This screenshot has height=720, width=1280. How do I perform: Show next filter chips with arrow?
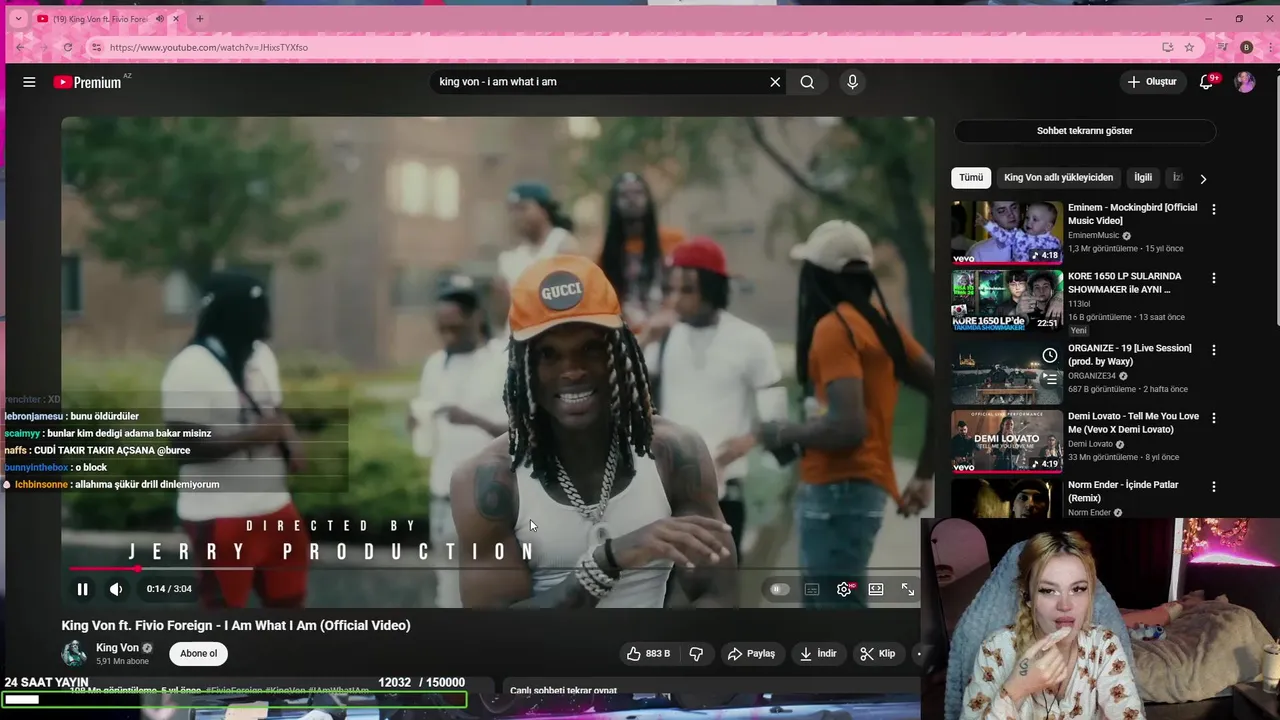1203,179
